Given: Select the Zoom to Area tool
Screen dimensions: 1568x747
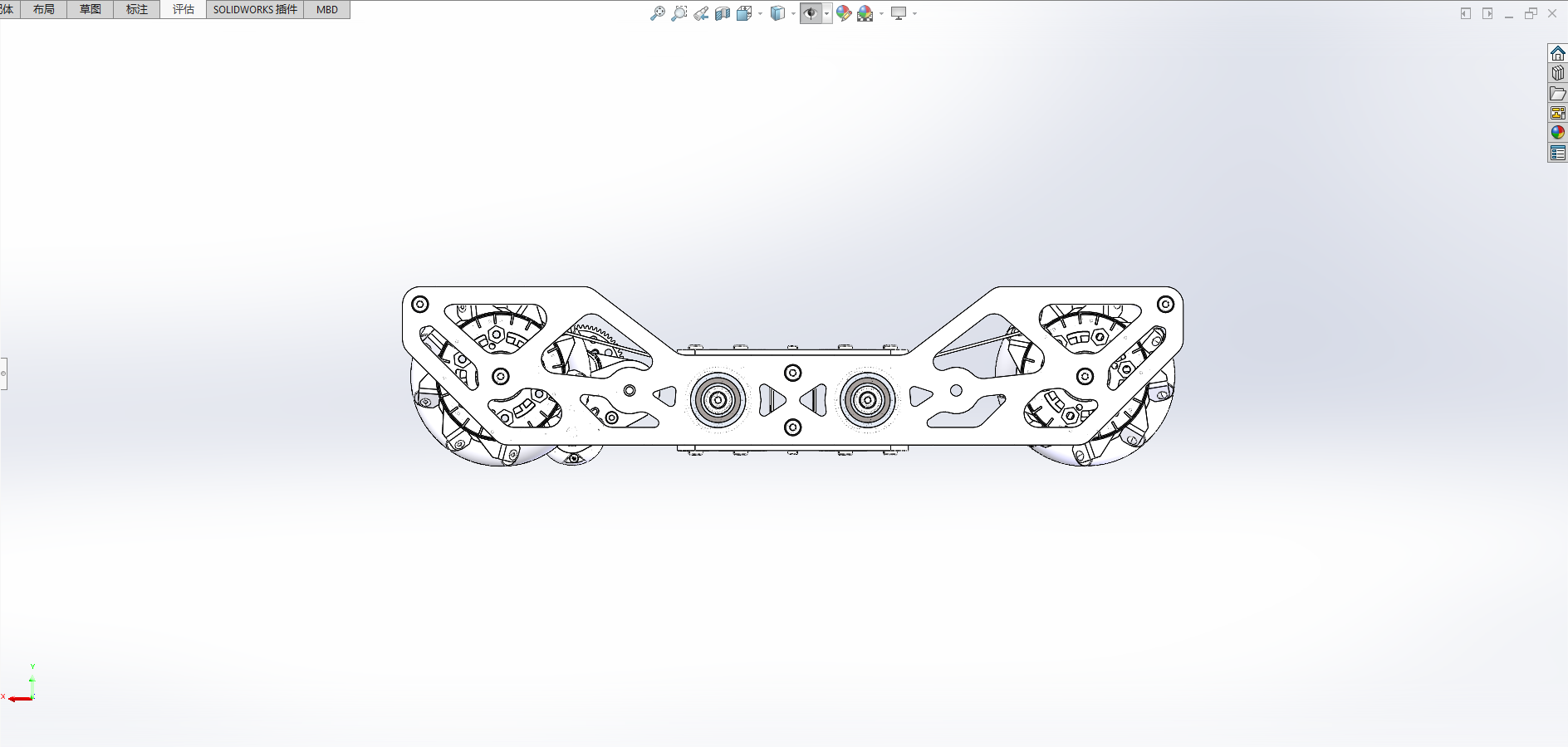Looking at the screenshot, I should pyautogui.click(x=679, y=13).
